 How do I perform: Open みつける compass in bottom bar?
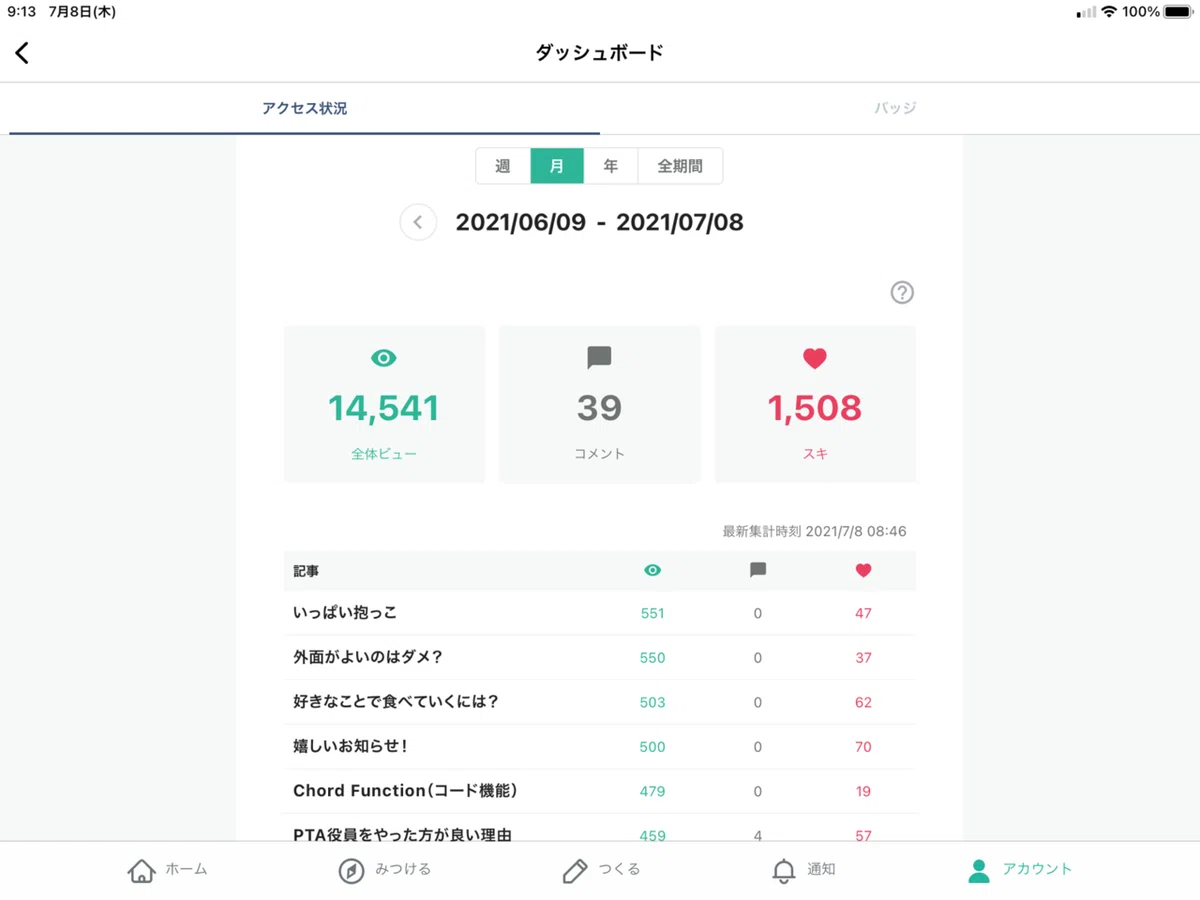click(x=385, y=870)
